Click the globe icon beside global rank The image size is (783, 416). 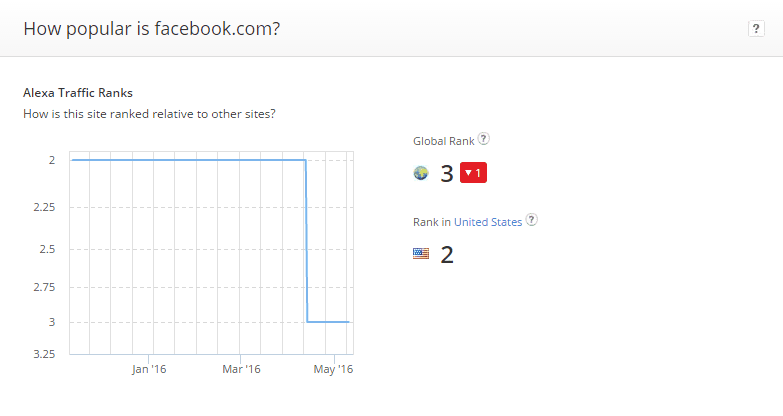421,173
